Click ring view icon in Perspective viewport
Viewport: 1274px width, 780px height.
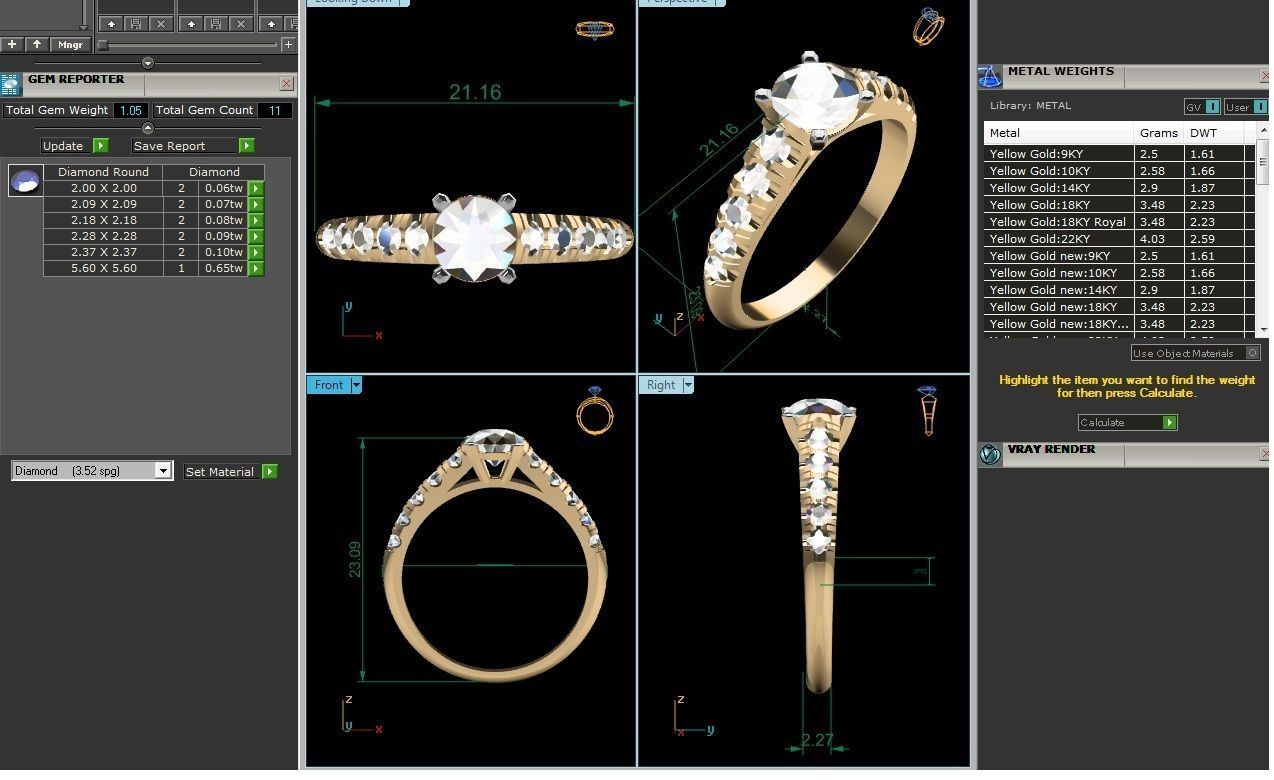tap(928, 26)
